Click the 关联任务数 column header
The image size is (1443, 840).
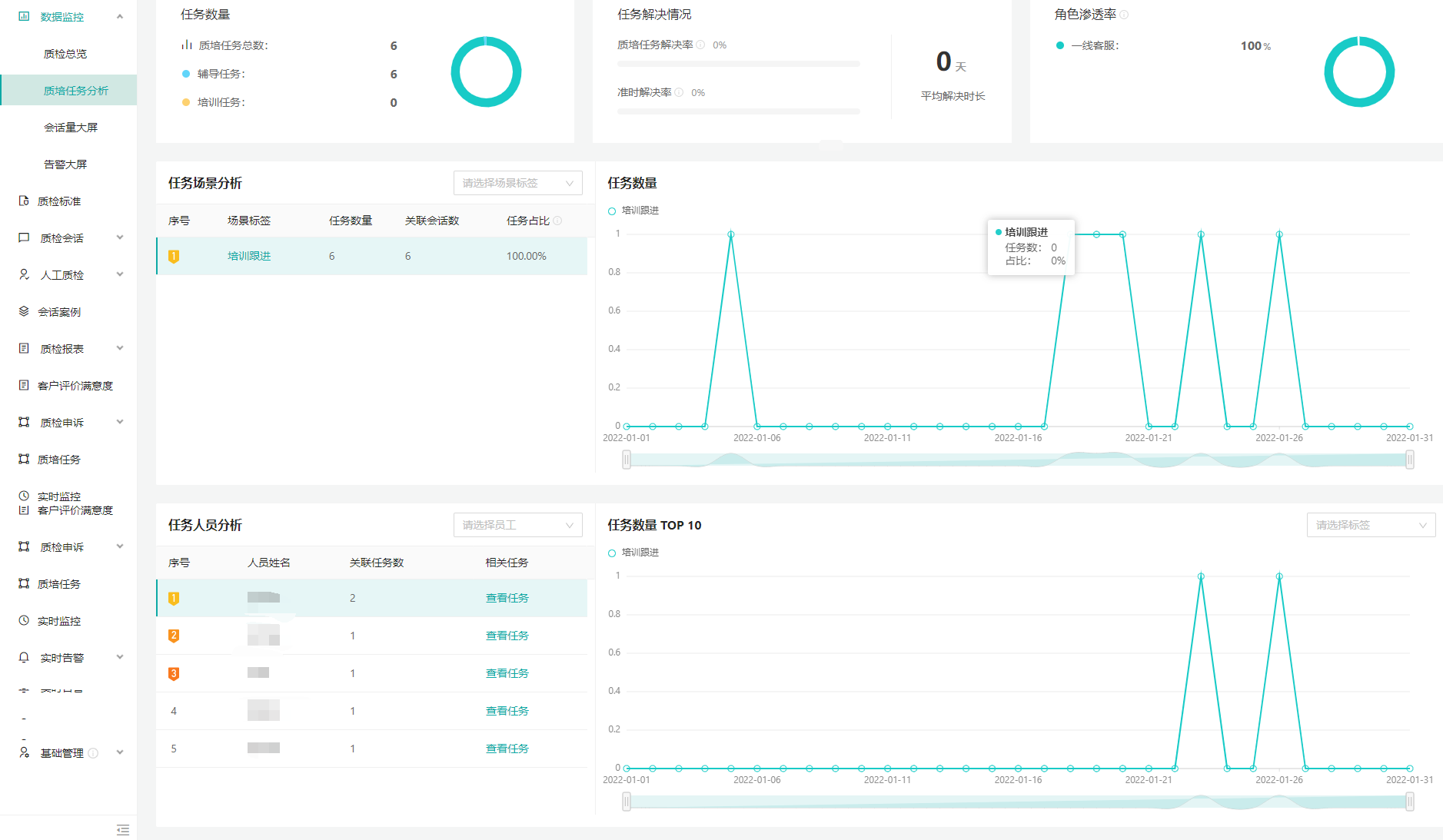pos(377,563)
